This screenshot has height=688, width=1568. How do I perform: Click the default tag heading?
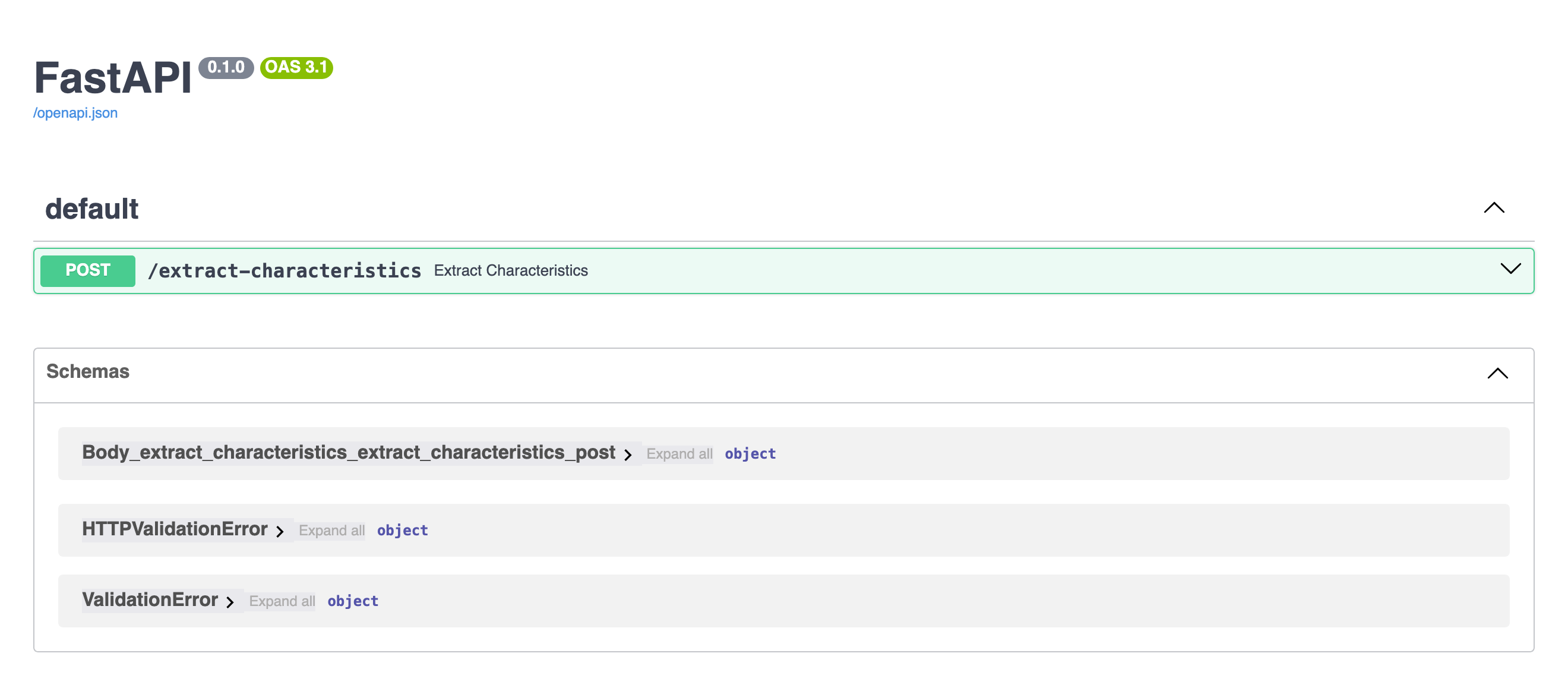pos(92,209)
